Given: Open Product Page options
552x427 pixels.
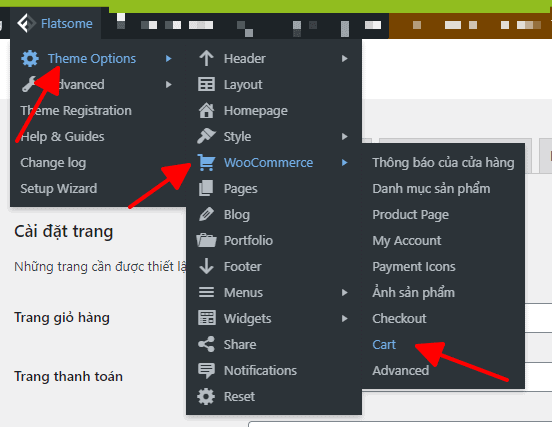Looking at the screenshot, I should pyautogui.click(x=410, y=215).
